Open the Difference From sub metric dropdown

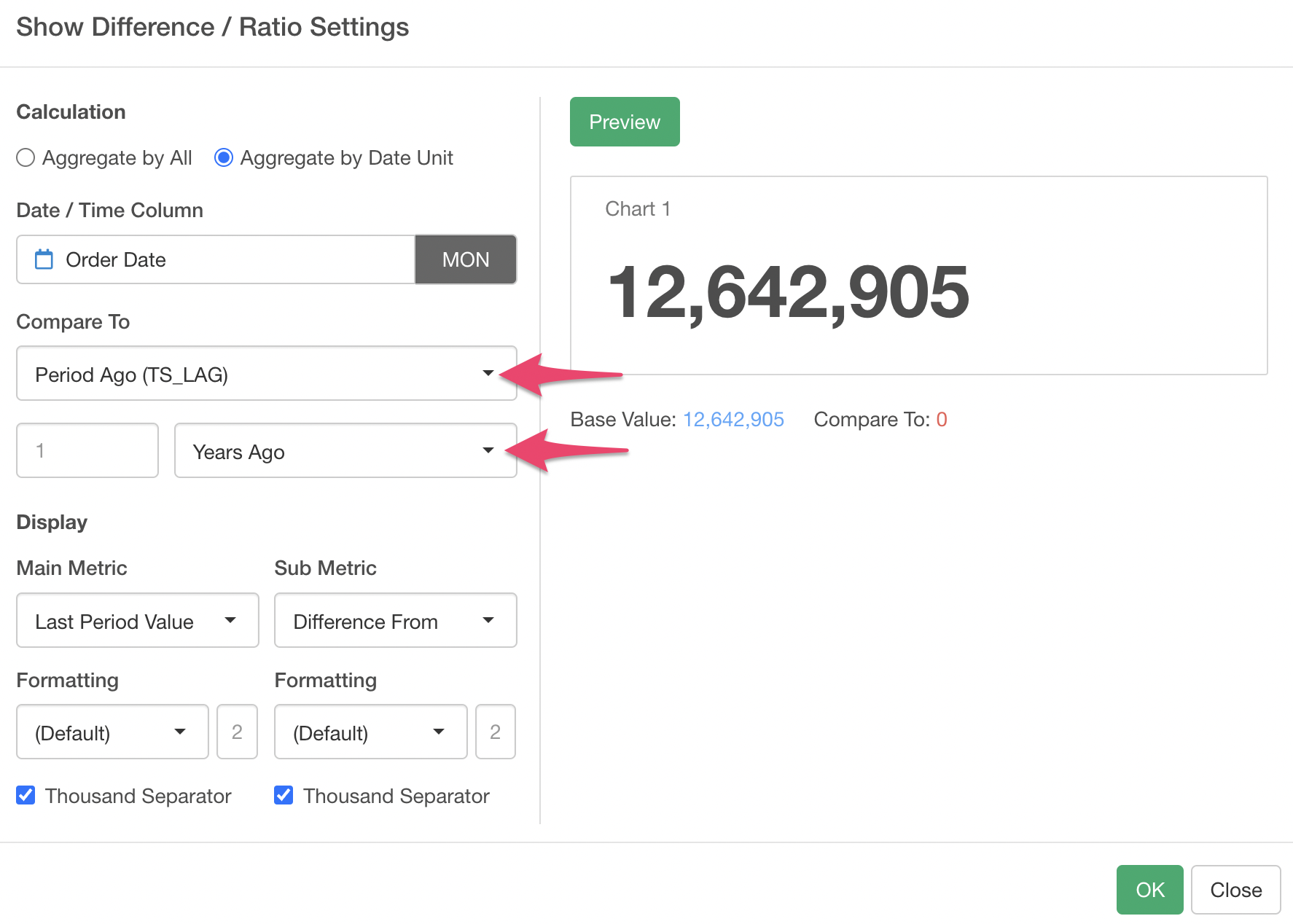click(395, 621)
